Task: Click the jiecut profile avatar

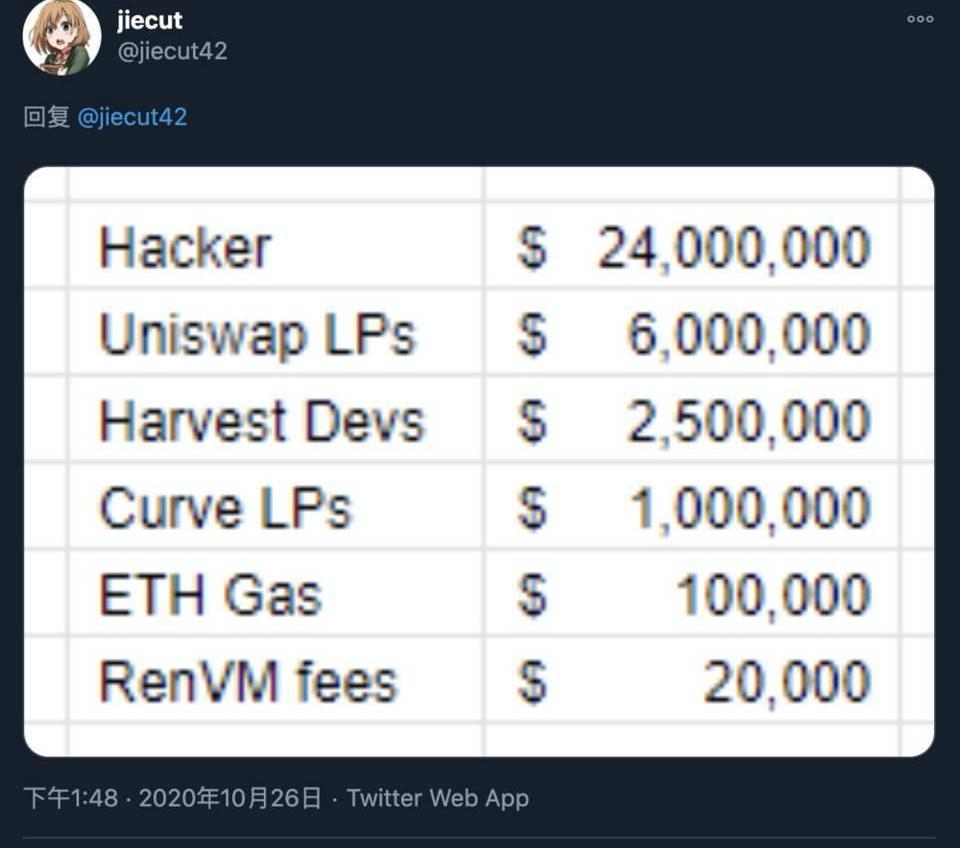Action: pos(62,37)
